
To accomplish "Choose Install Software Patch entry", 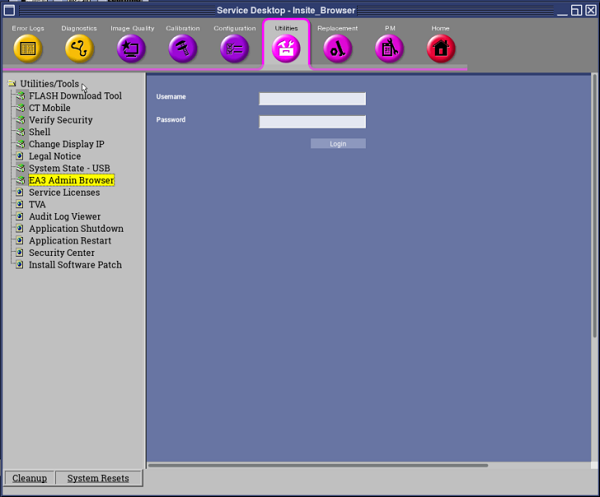I will click(x=75, y=265).
